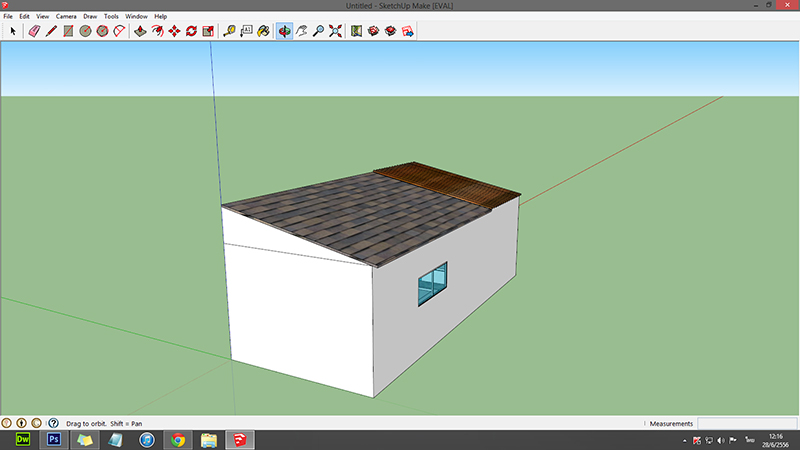
Task: Select the Tape Measure tool
Action: click(230, 31)
